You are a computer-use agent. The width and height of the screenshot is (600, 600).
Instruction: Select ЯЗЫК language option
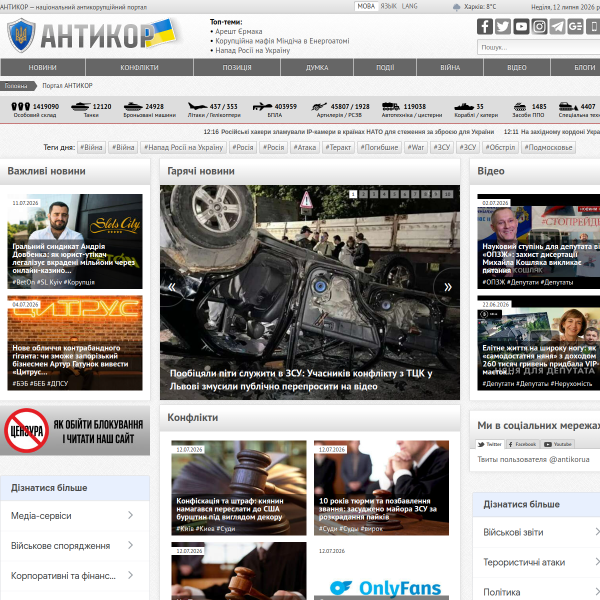tap(388, 6)
